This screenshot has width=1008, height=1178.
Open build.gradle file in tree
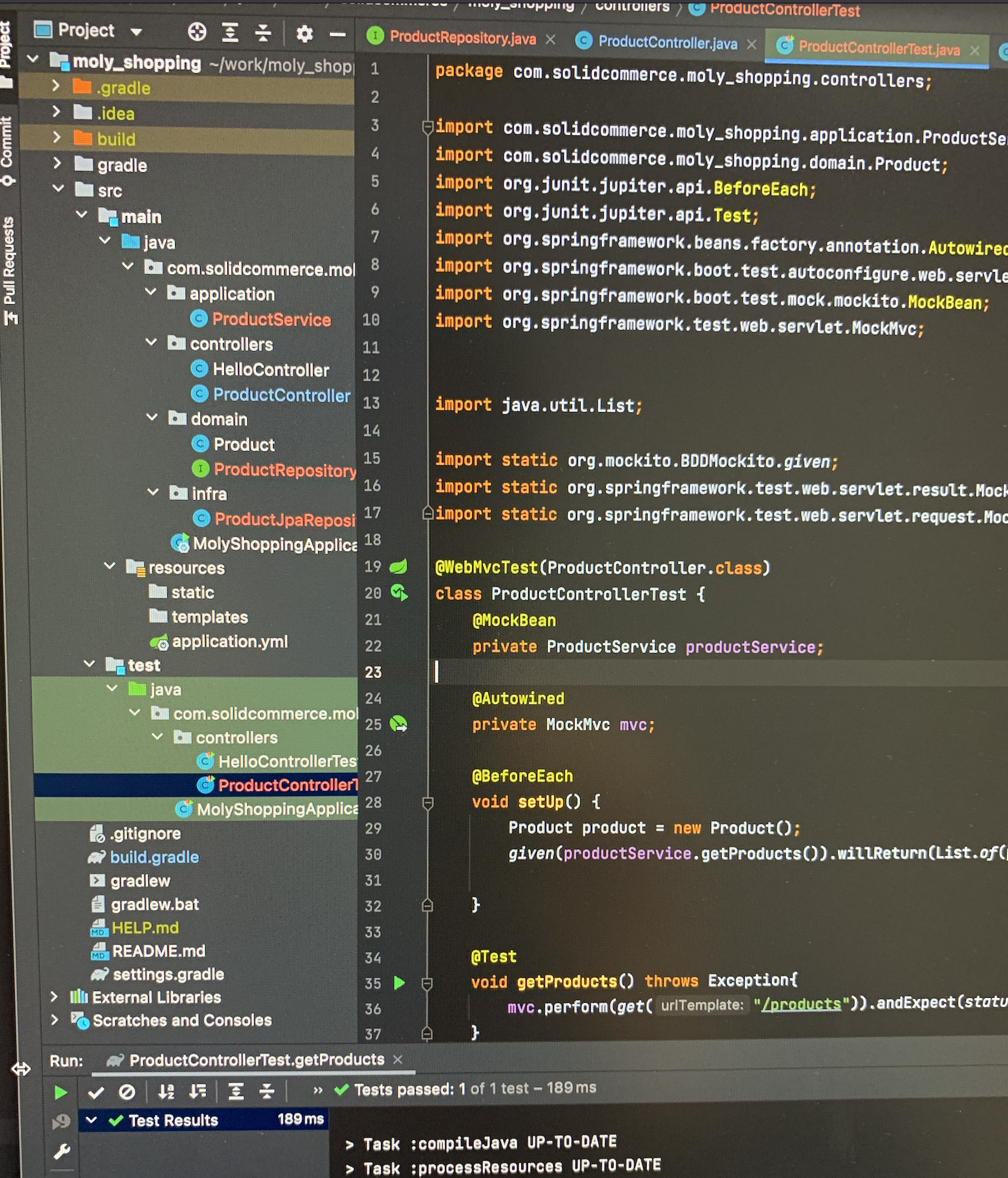click(154, 857)
